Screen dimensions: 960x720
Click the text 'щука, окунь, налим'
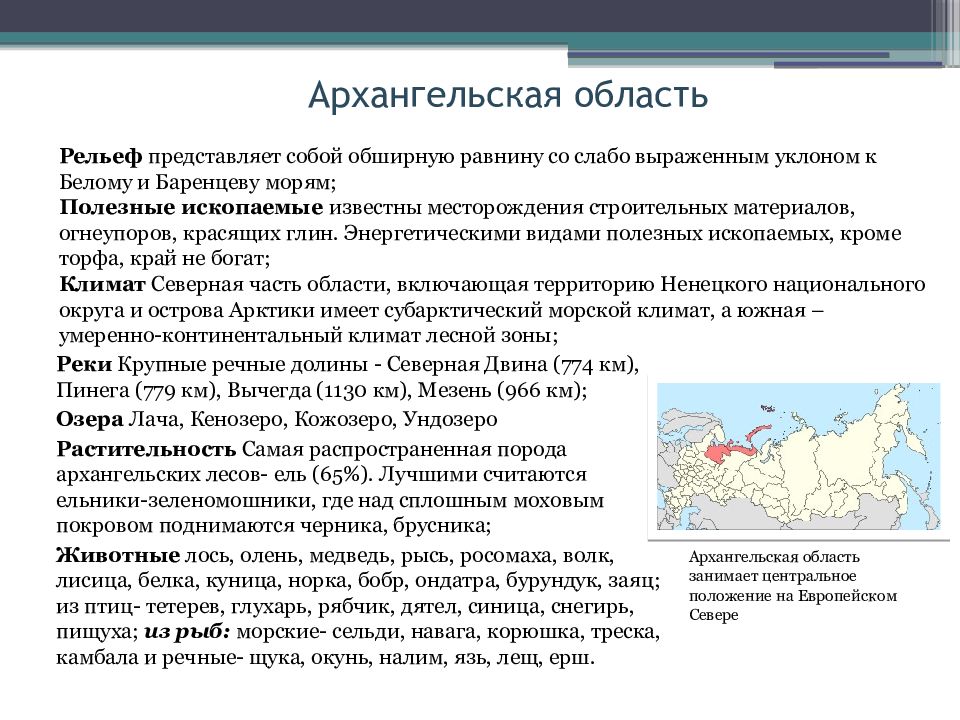point(347,658)
